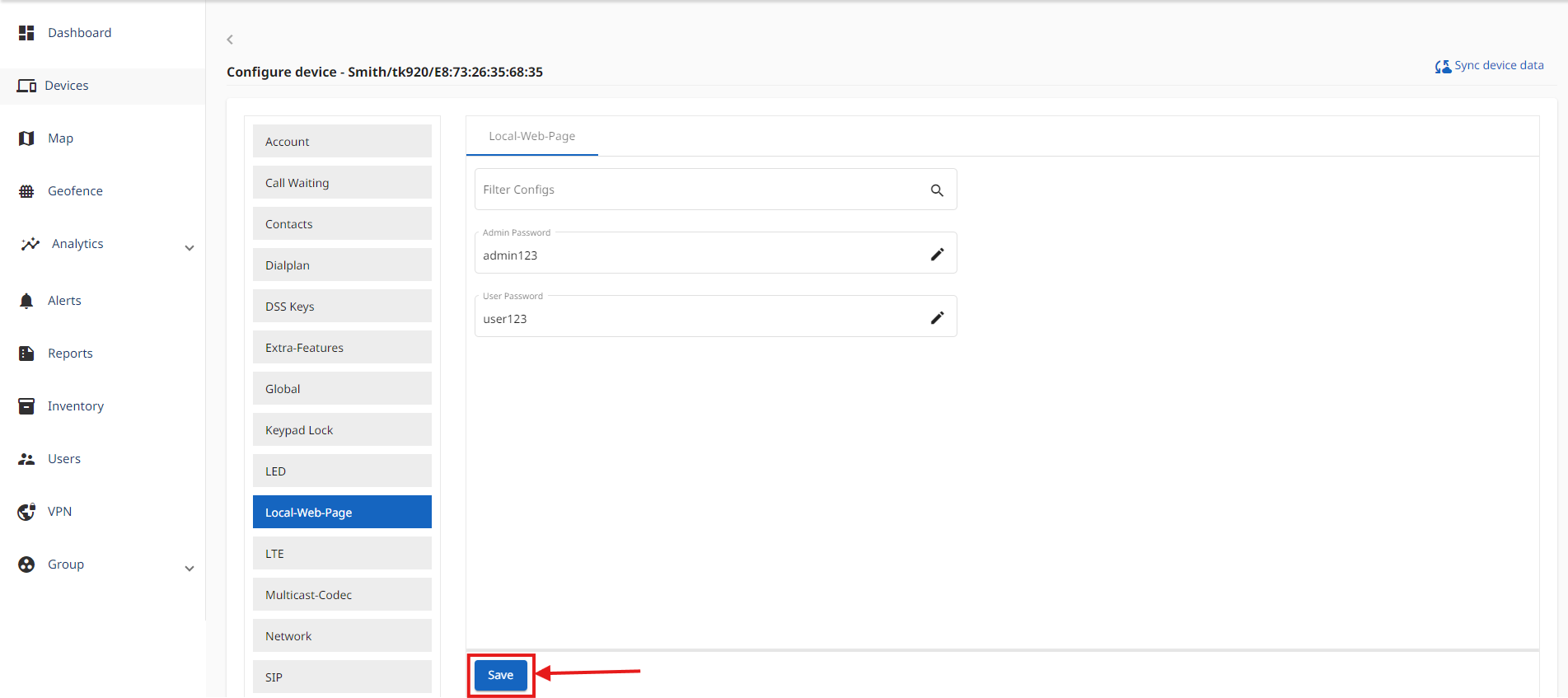Open Inventory via its box icon

[x=26, y=406]
